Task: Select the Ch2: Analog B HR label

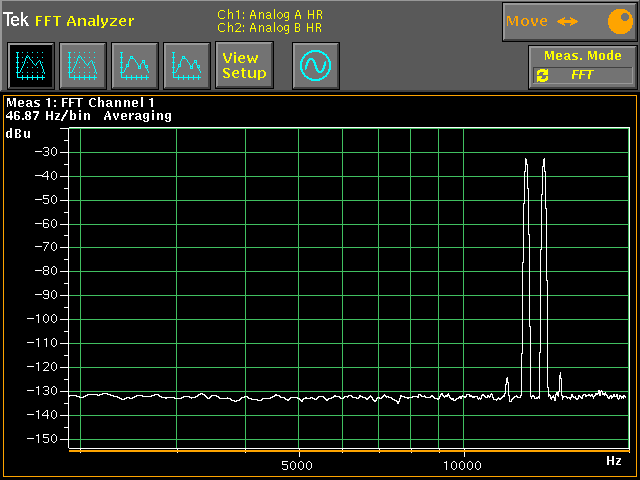Action: 269,28
